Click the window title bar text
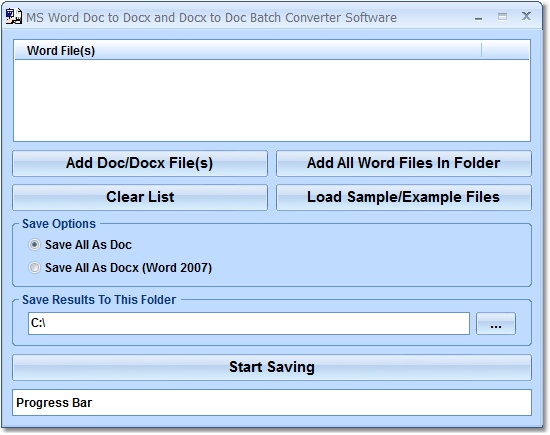The height and width of the screenshot is (435, 550). point(211,18)
